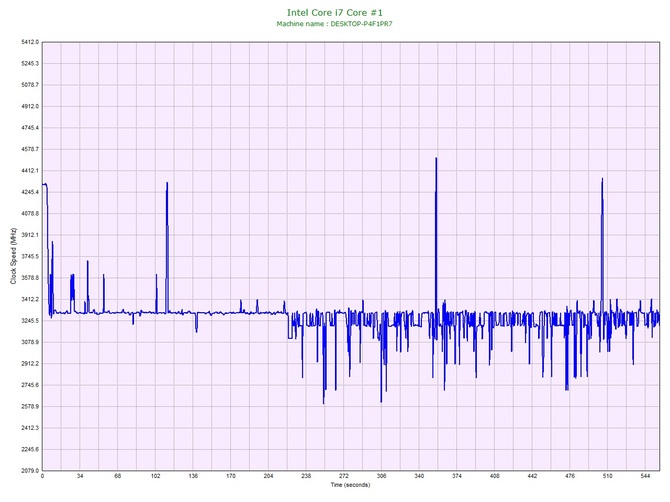Click the 4745.4 y-axis value
670x502 pixels.
point(30,128)
